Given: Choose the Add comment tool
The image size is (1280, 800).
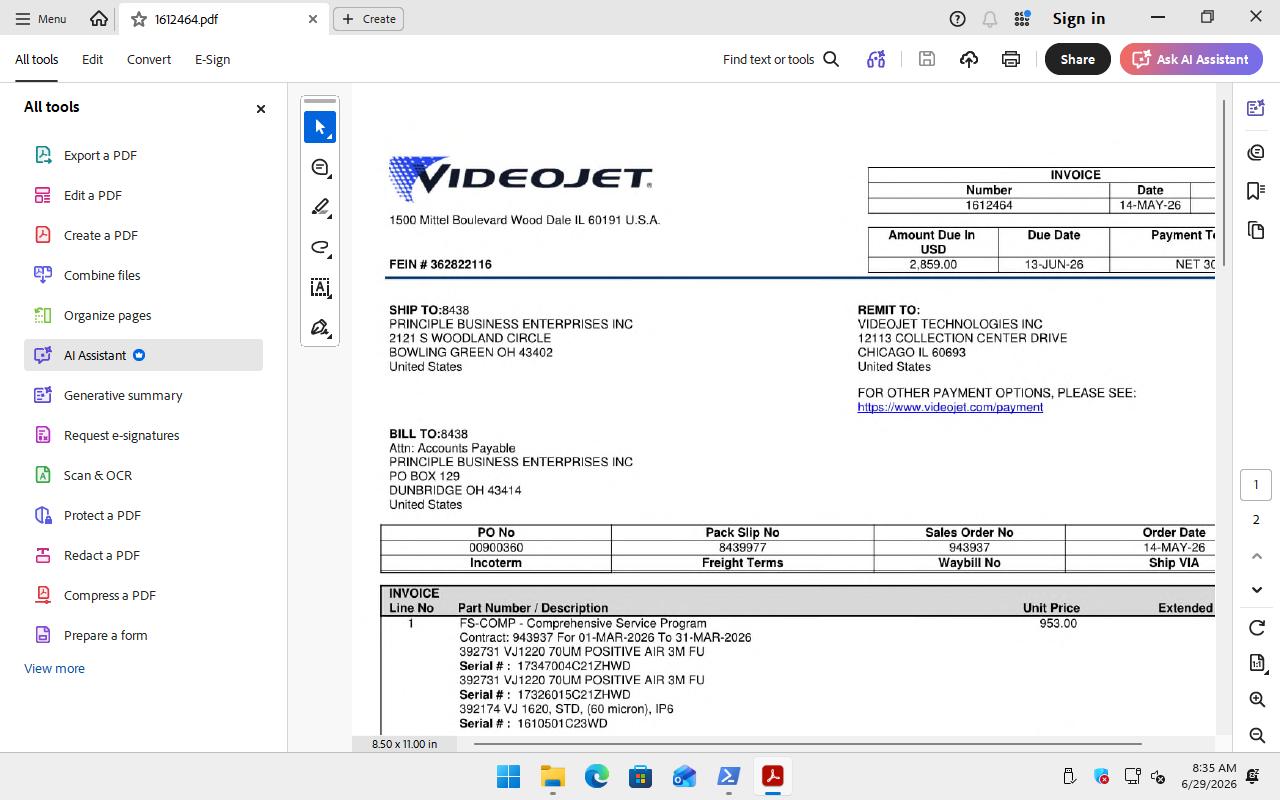Looking at the screenshot, I should click(x=320, y=168).
